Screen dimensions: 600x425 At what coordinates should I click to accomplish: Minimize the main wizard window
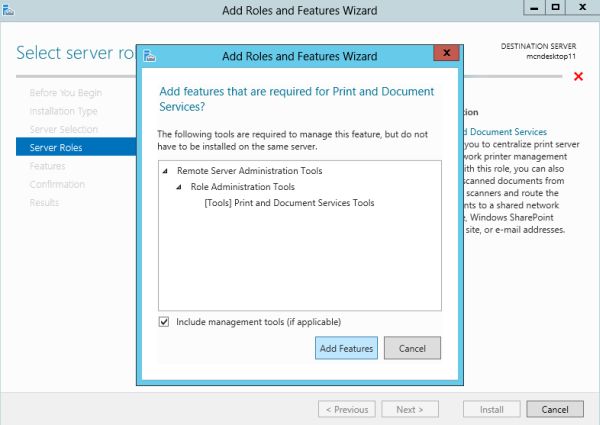[531, 8]
